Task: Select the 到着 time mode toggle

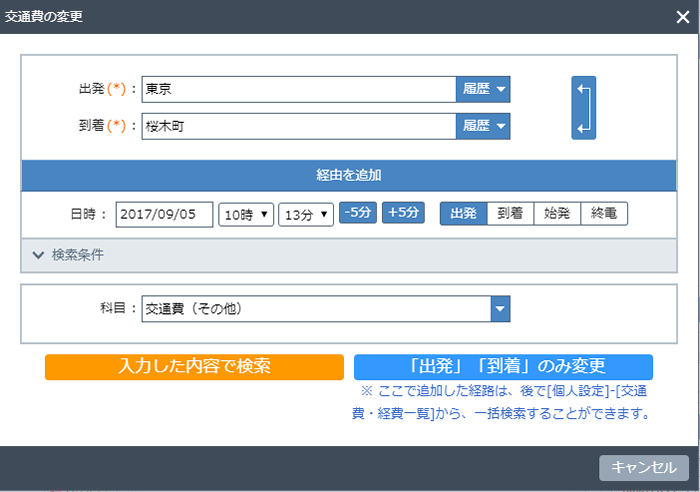Action: pos(510,214)
